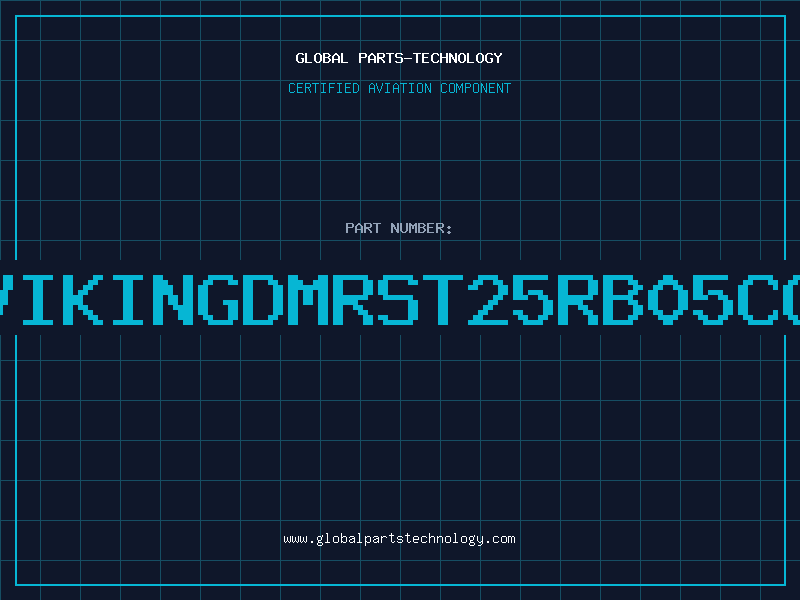The width and height of the screenshot is (800, 600).
Task: Click the word NUMBER: in the label
Action: pyautogui.click(x=421, y=228)
